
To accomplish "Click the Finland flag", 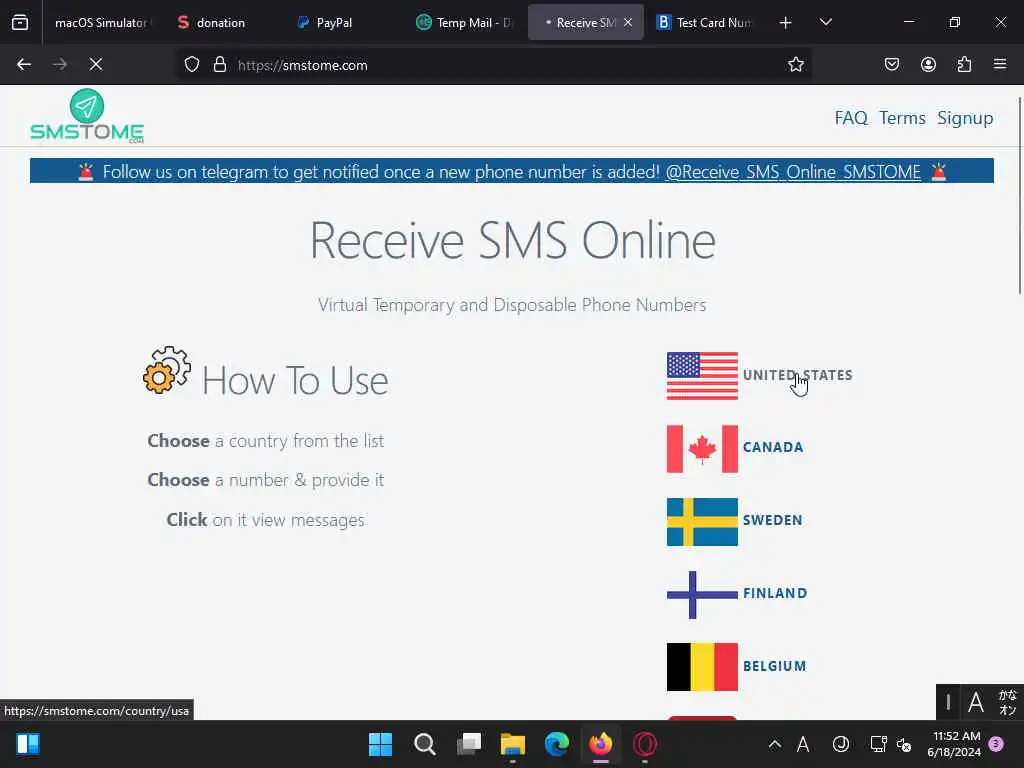I will (702, 595).
